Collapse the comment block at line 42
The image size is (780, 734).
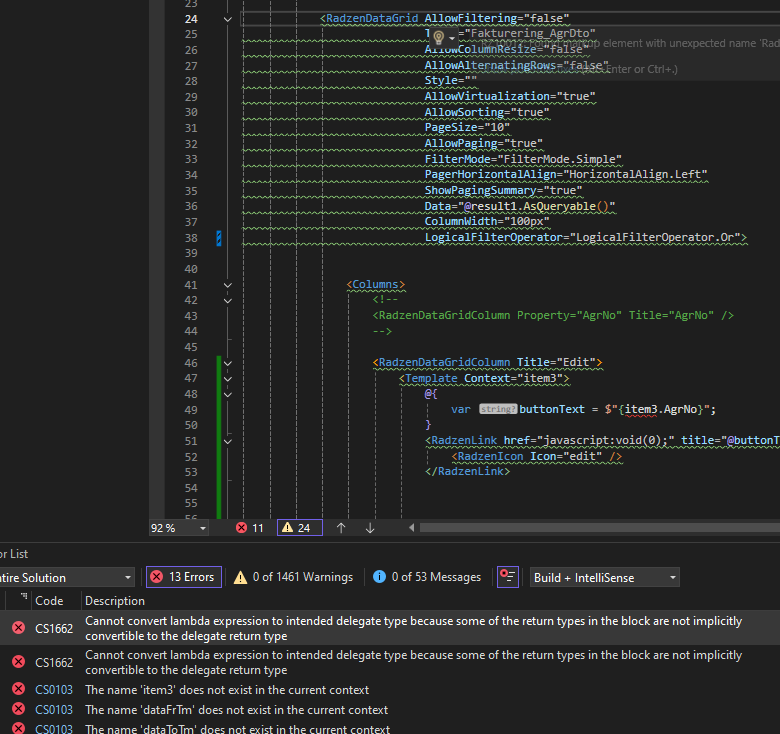[227, 301]
